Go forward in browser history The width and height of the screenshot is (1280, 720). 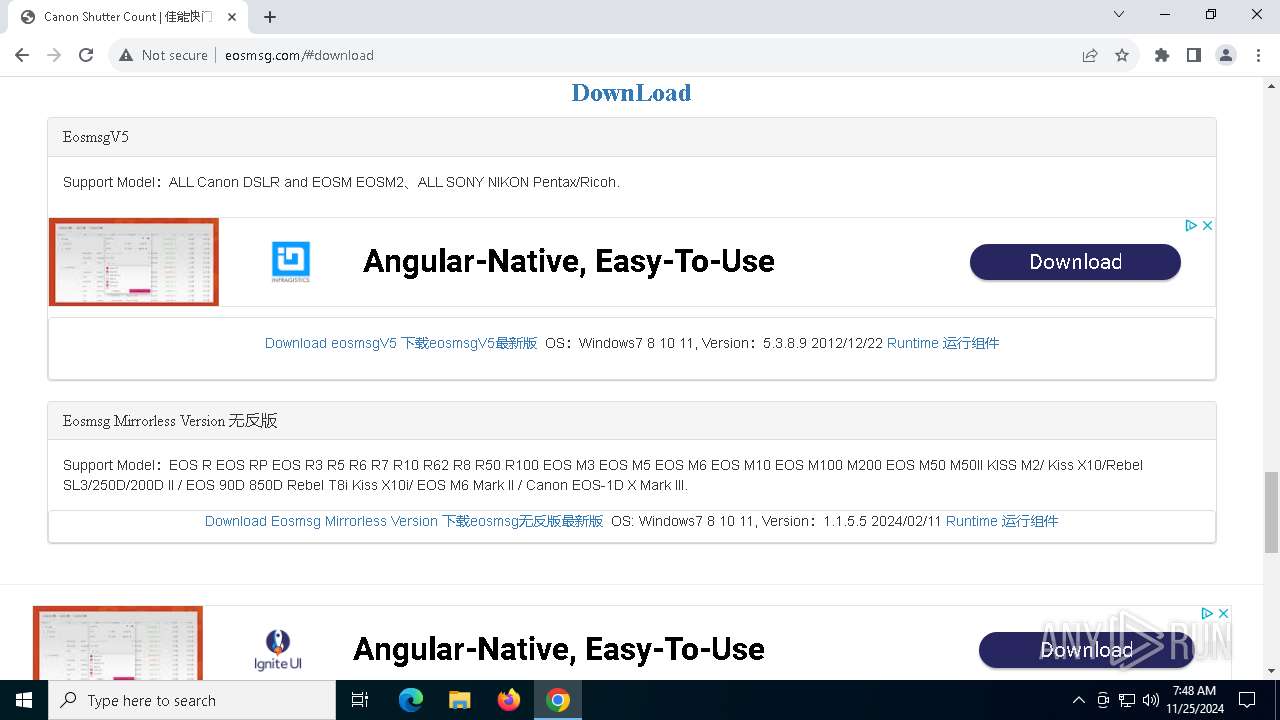coord(54,55)
